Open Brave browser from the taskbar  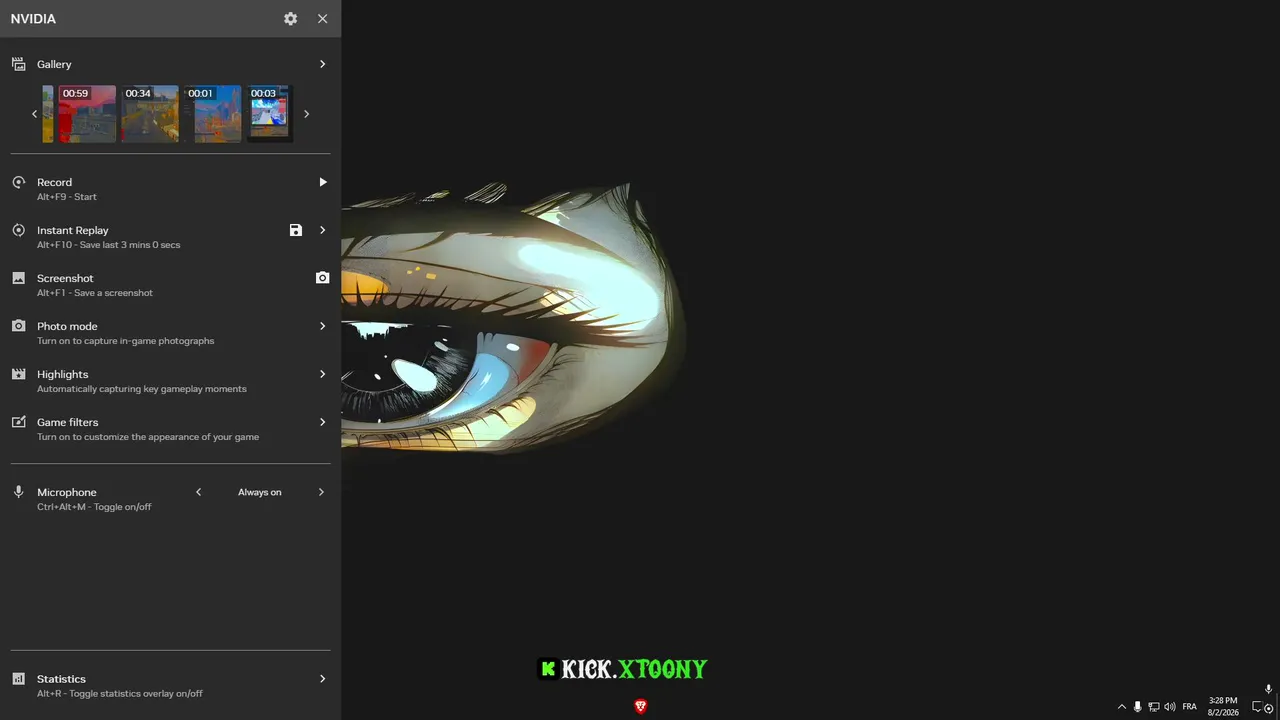[641, 707]
